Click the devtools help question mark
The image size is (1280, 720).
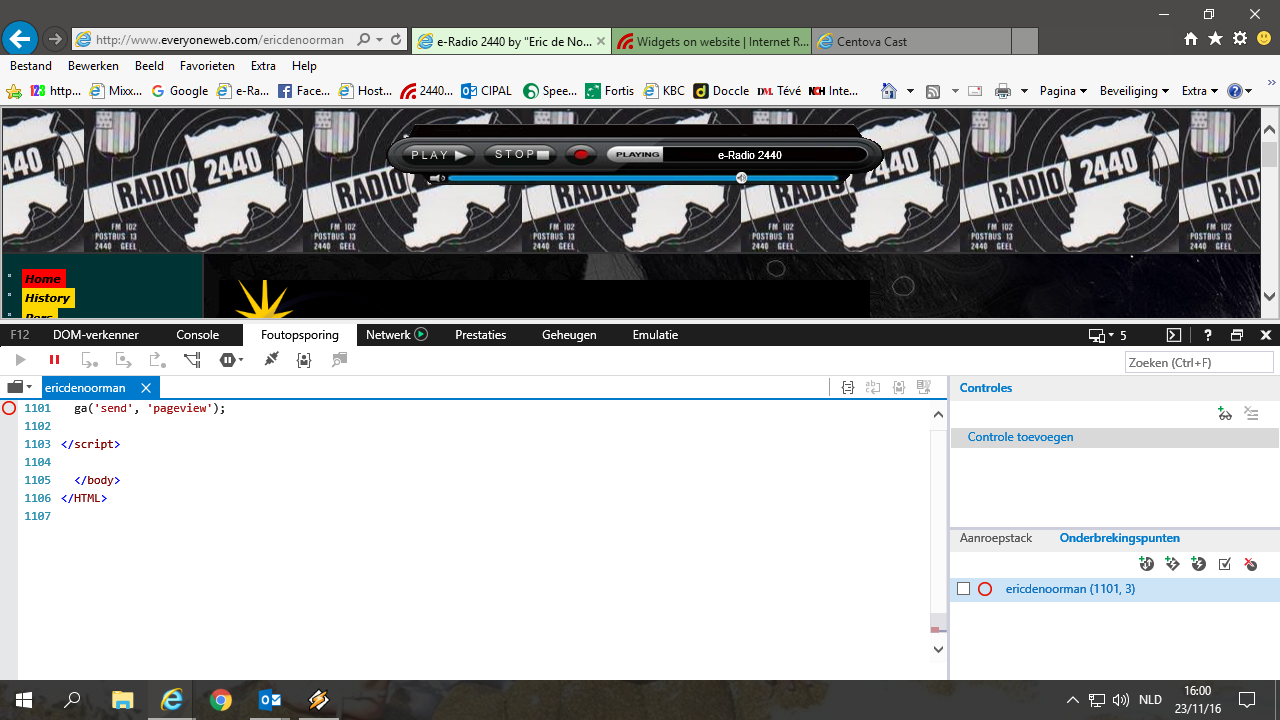click(1208, 335)
